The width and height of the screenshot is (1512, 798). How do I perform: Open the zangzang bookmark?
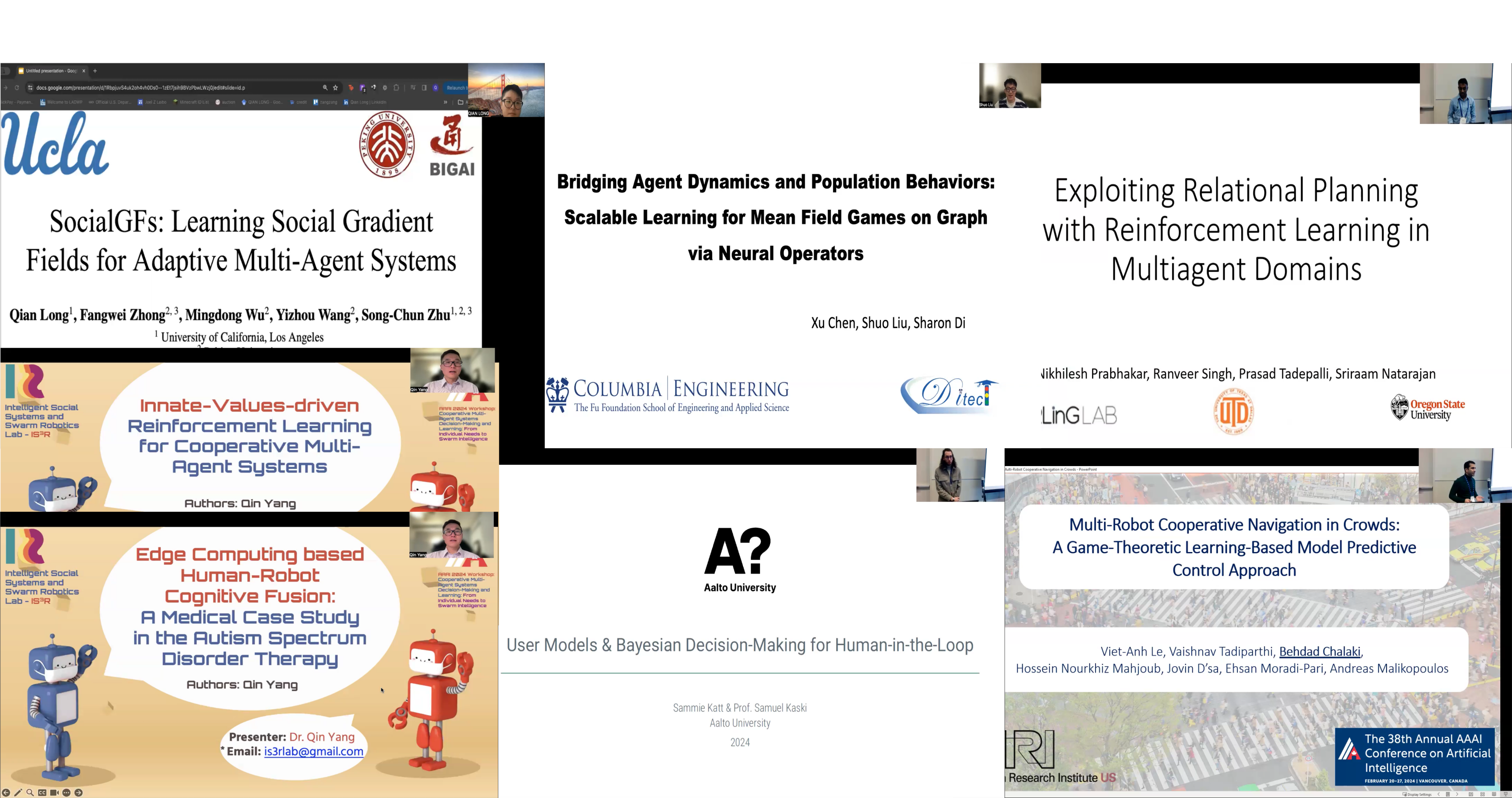pyautogui.click(x=325, y=102)
